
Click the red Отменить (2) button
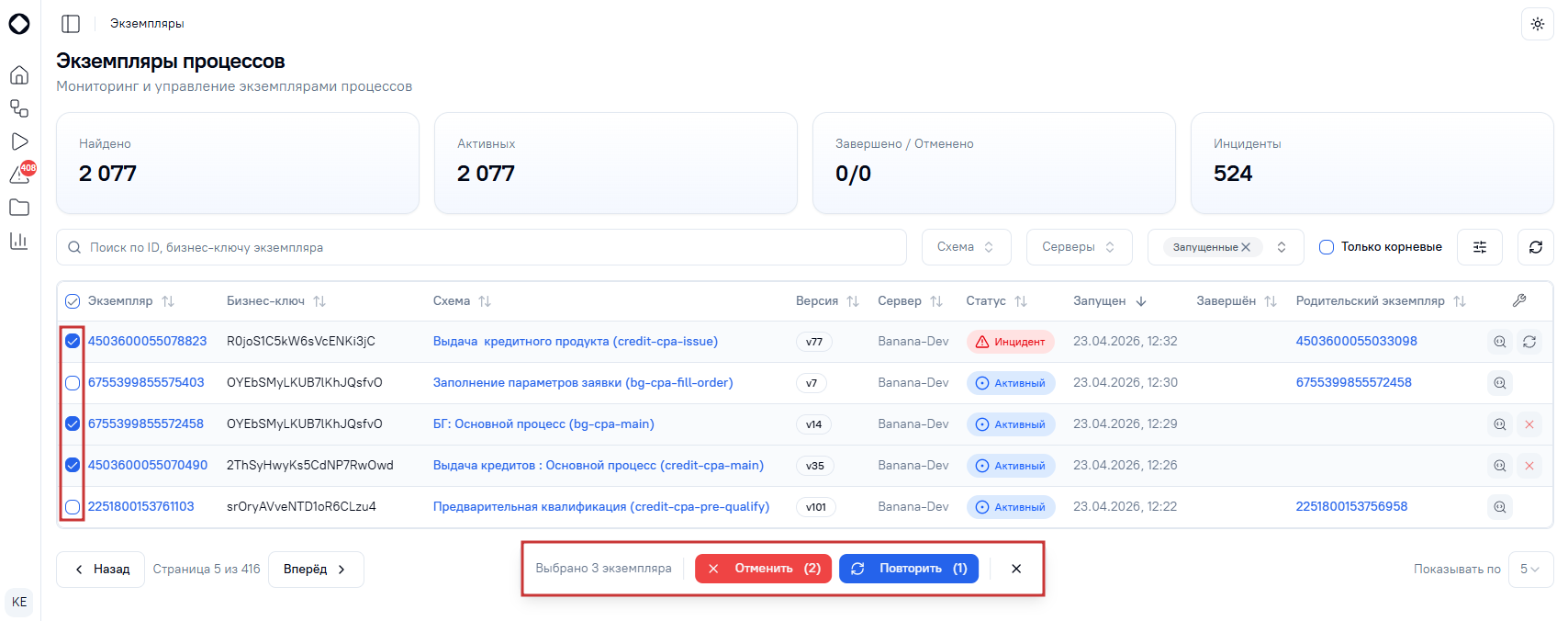764,569
